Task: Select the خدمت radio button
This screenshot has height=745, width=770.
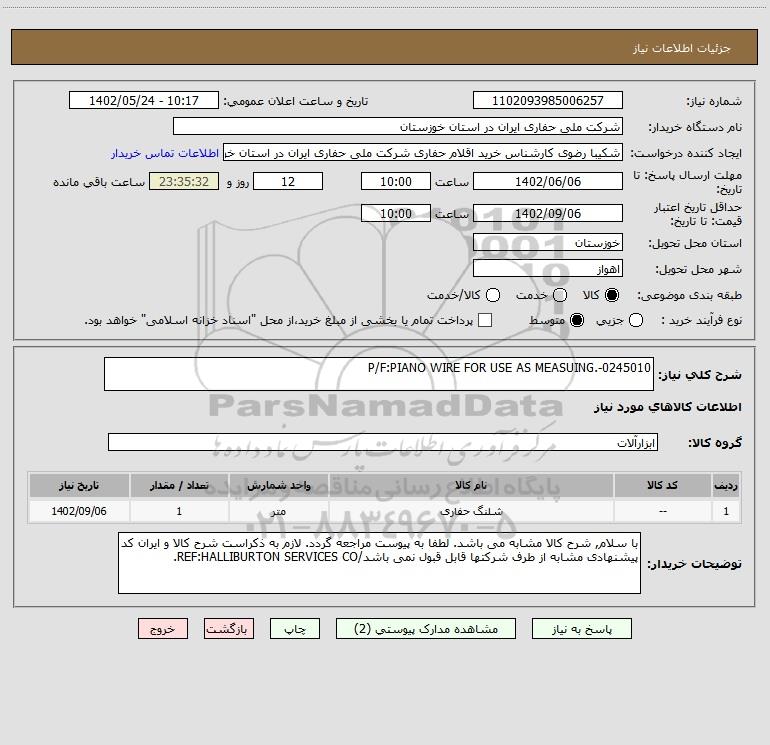Action: [x=560, y=295]
